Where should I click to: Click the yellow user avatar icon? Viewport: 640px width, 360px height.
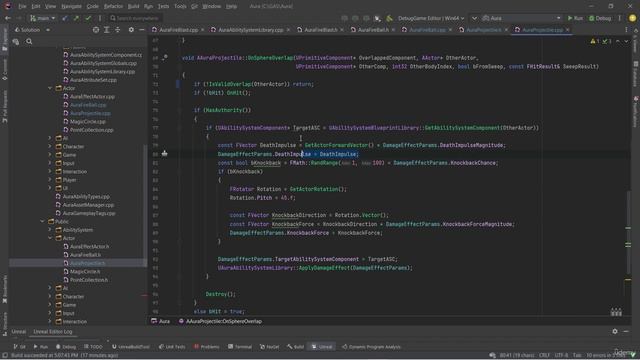pos(632,18)
